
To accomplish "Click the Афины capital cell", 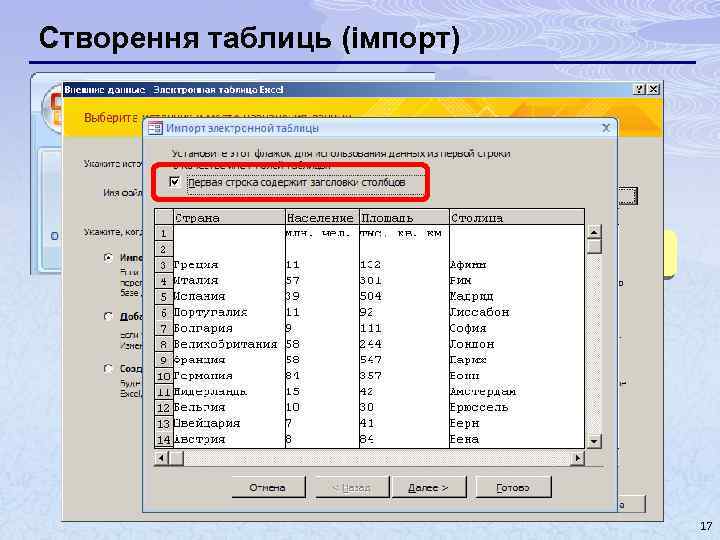I will [517, 265].
